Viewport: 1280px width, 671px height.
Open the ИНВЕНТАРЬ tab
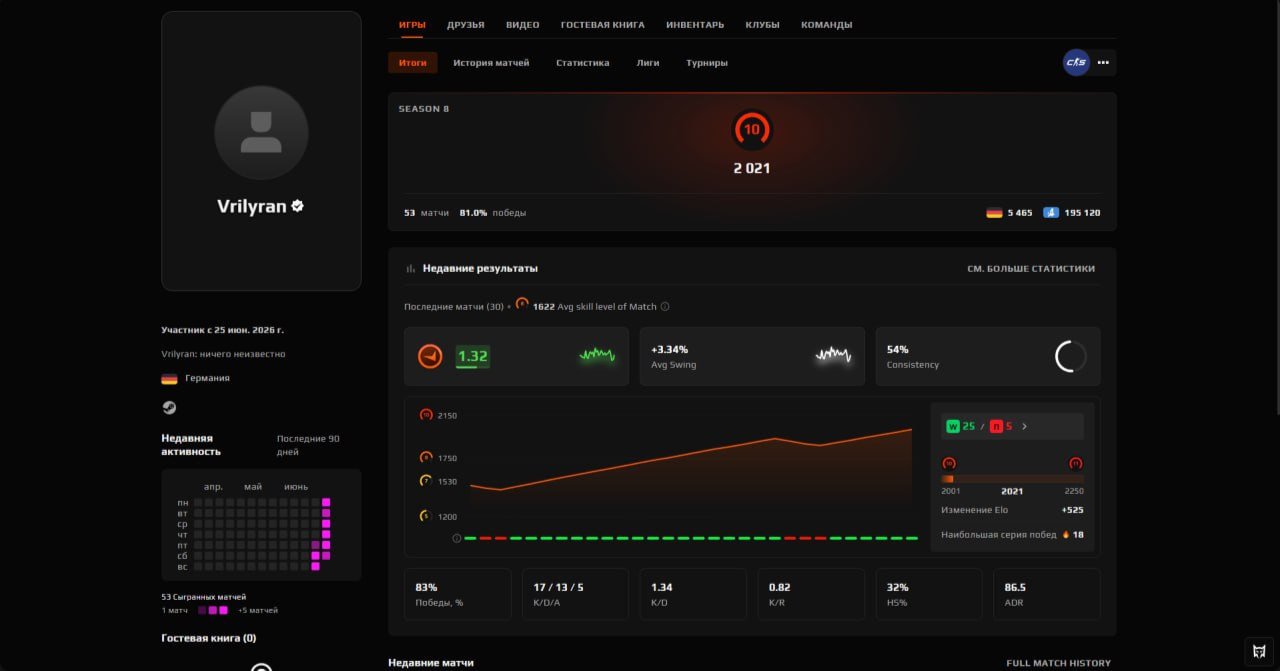pos(695,25)
